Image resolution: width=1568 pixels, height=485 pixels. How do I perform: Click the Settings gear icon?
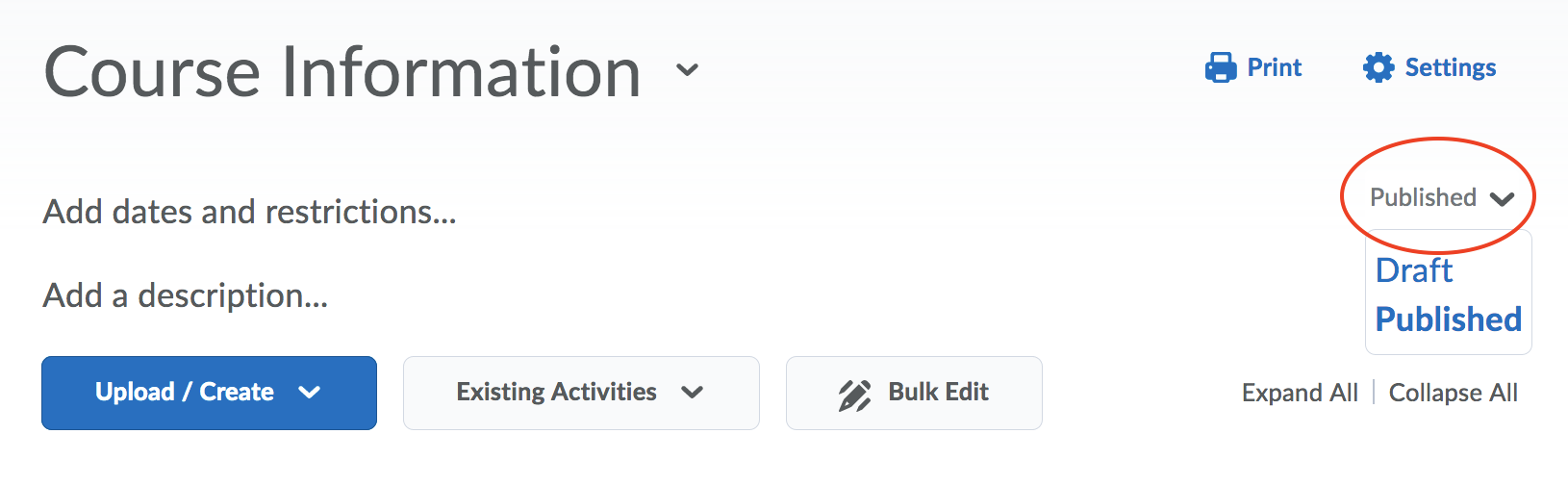point(1378,67)
